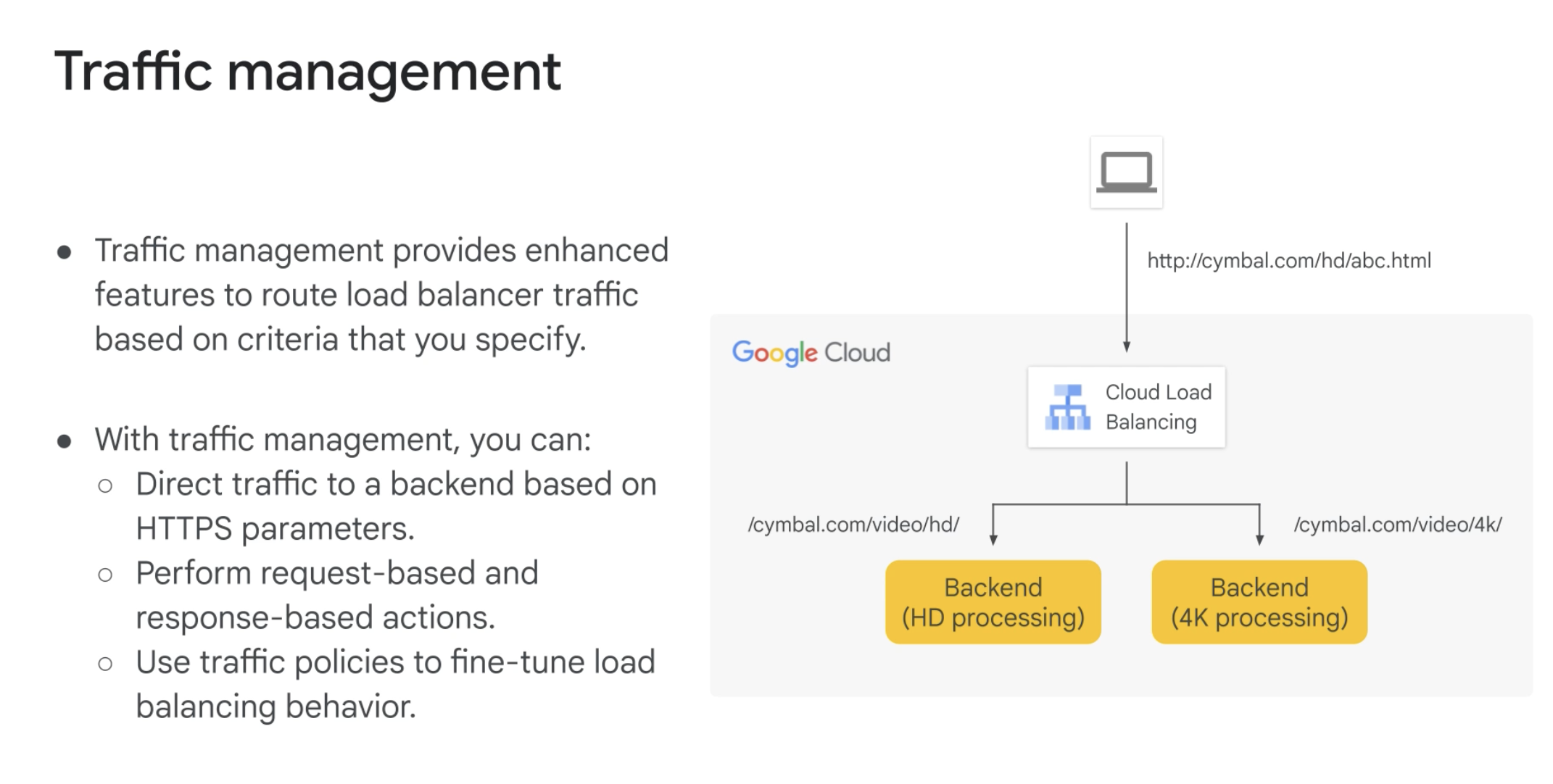Click the /cymbal.com/video/hd/ path label

[x=853, y=525]
